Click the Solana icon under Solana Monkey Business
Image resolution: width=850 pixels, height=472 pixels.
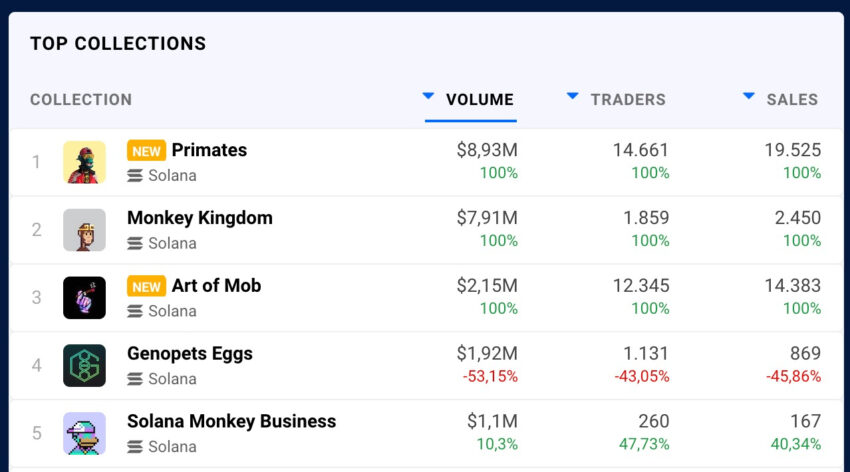135,447
